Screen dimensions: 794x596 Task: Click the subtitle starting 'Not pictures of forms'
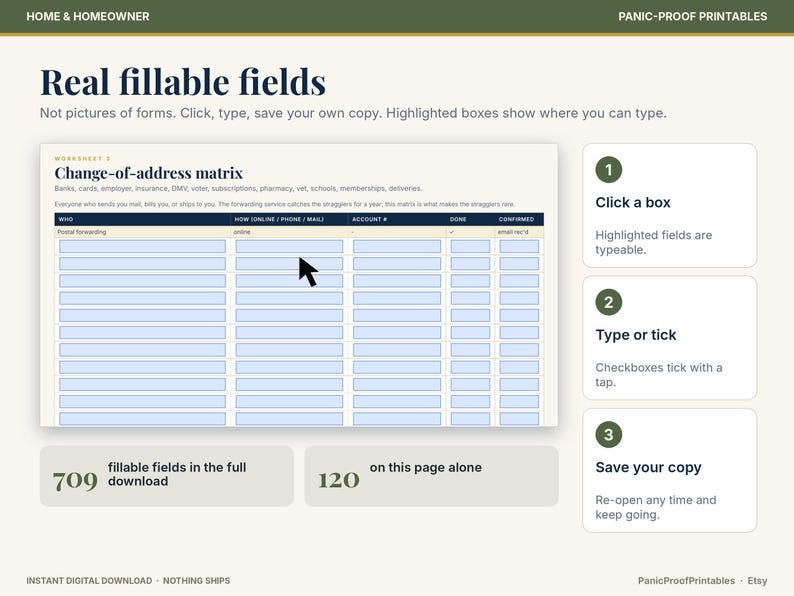tap(353, 113)
